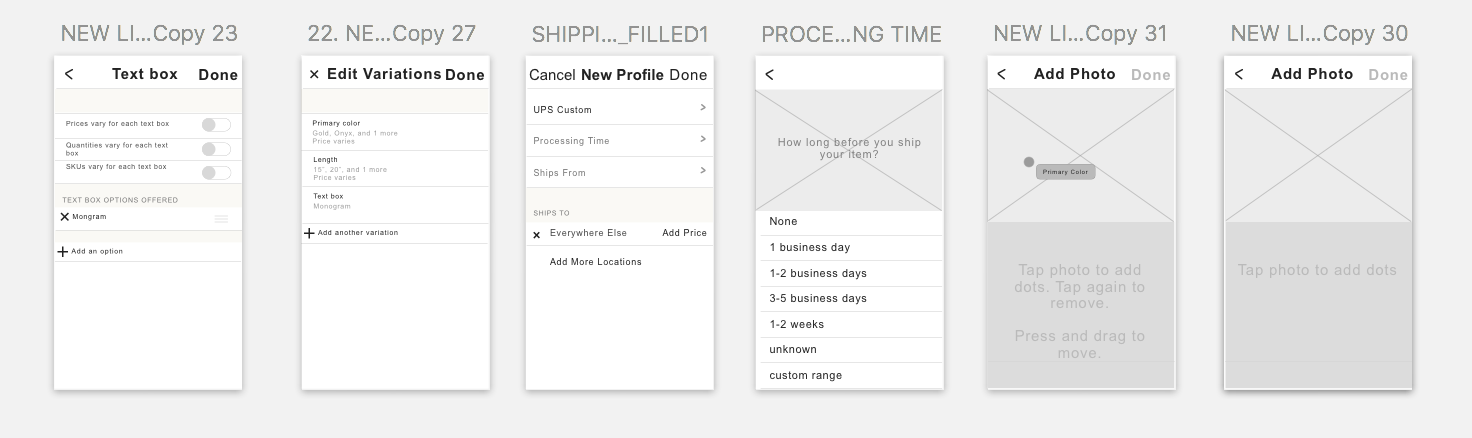Click Add More Locations link

[x=596, y=262]
